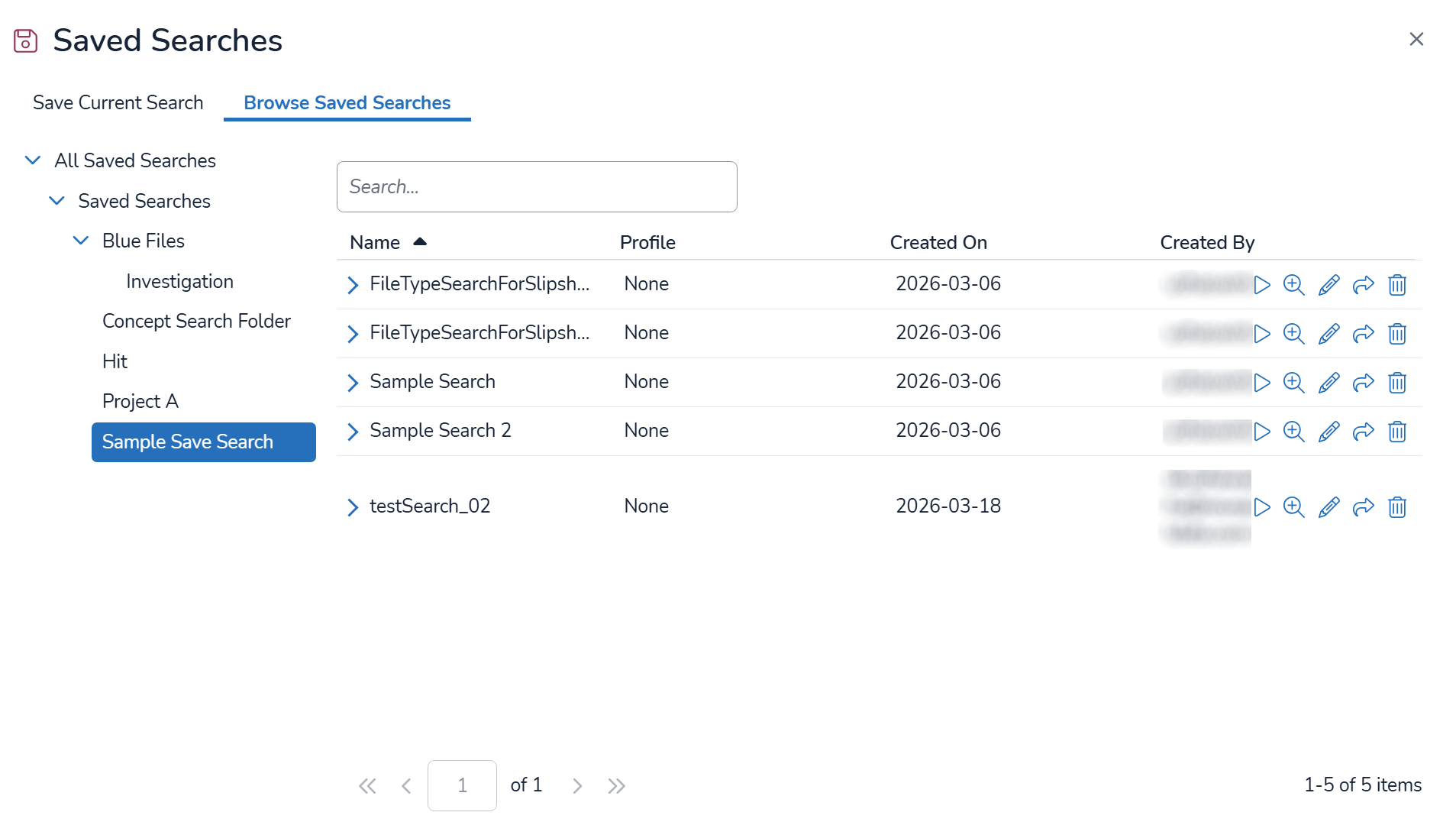This screenshot has height=838, width=1456.
Task: Select the Concept Search Folder
Action: (196, 321)
